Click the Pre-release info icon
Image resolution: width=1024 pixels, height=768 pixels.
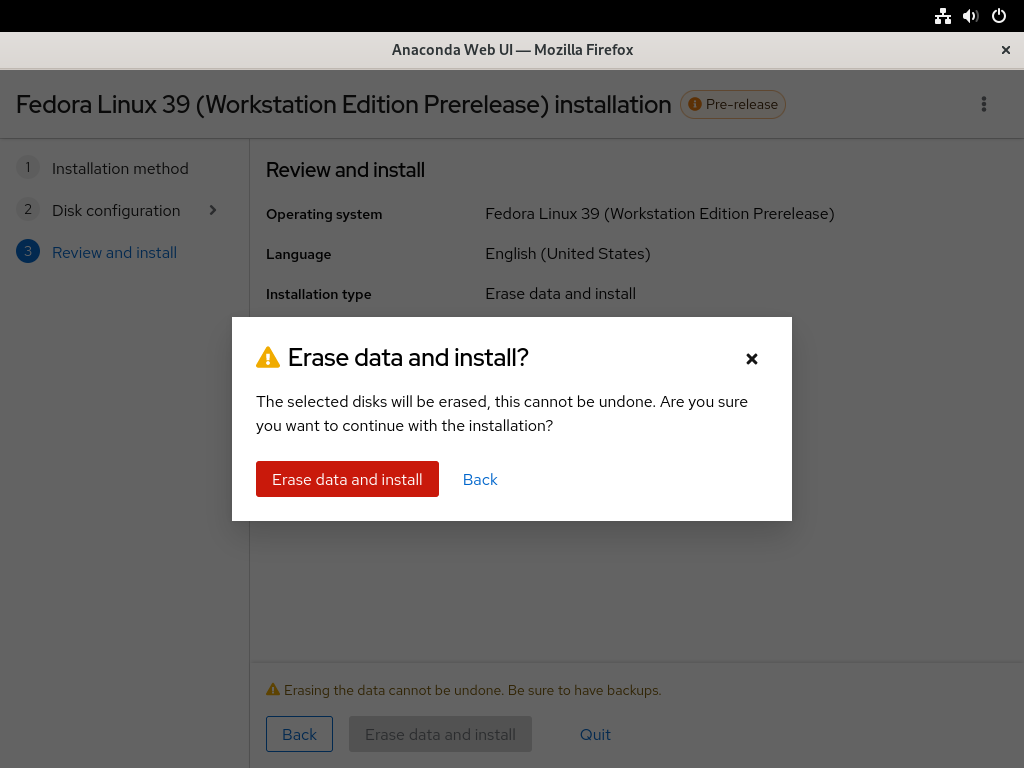pos(695,104)
